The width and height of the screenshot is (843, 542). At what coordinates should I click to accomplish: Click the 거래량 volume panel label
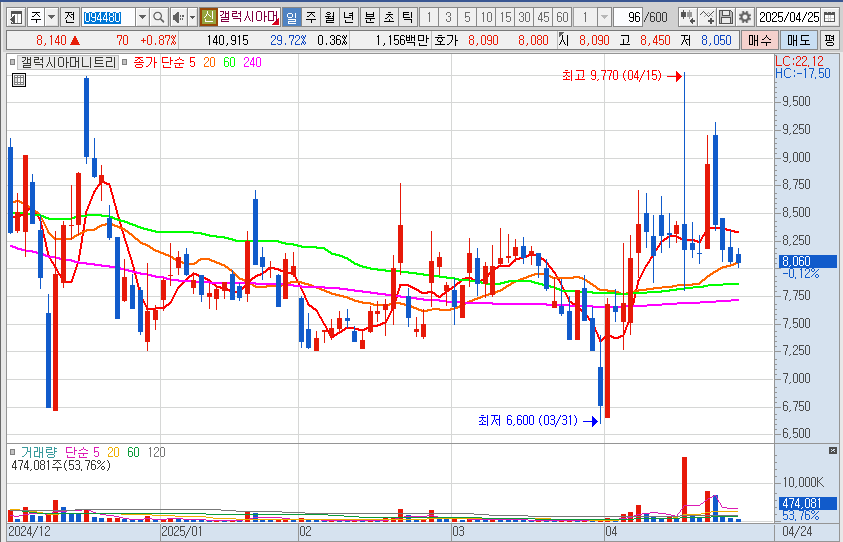click(38, 453)
